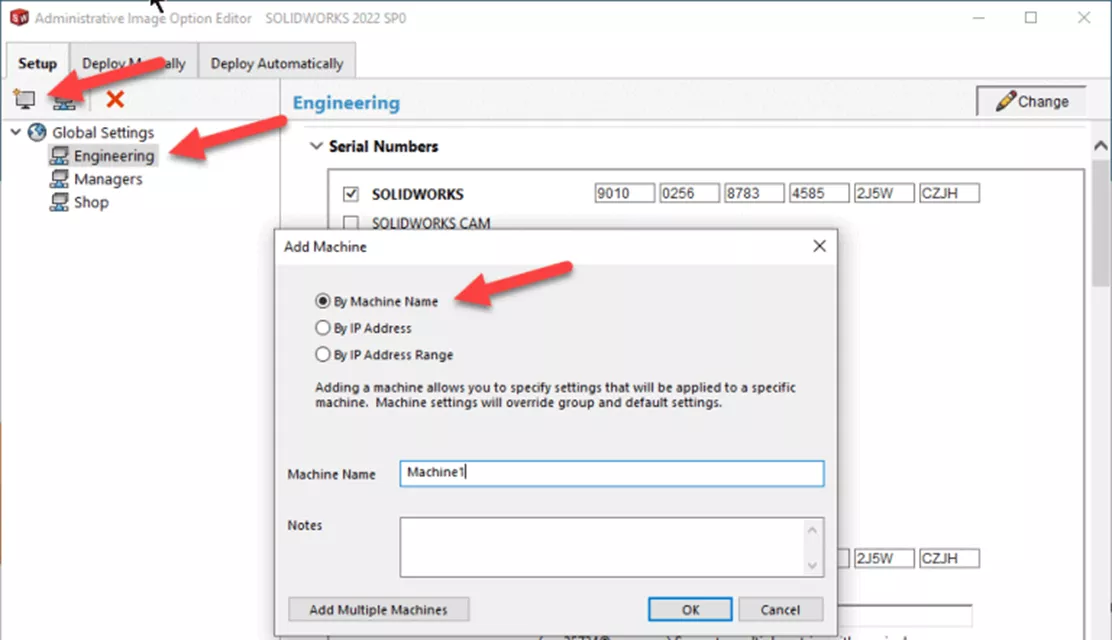This screenshot has width=1112, height=640.
Task: Open the Deploy Manually tab
Action: [x=134, y=63]
